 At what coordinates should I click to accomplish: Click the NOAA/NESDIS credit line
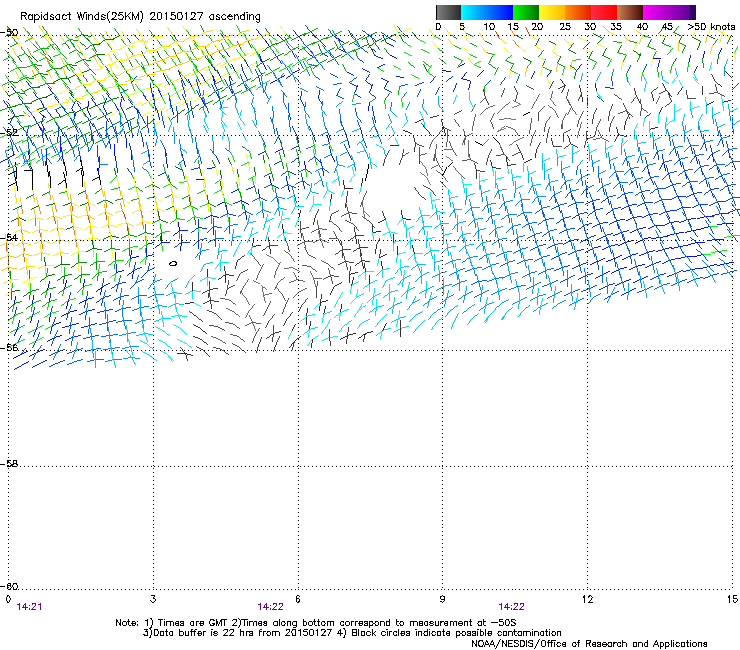(589, 644)
